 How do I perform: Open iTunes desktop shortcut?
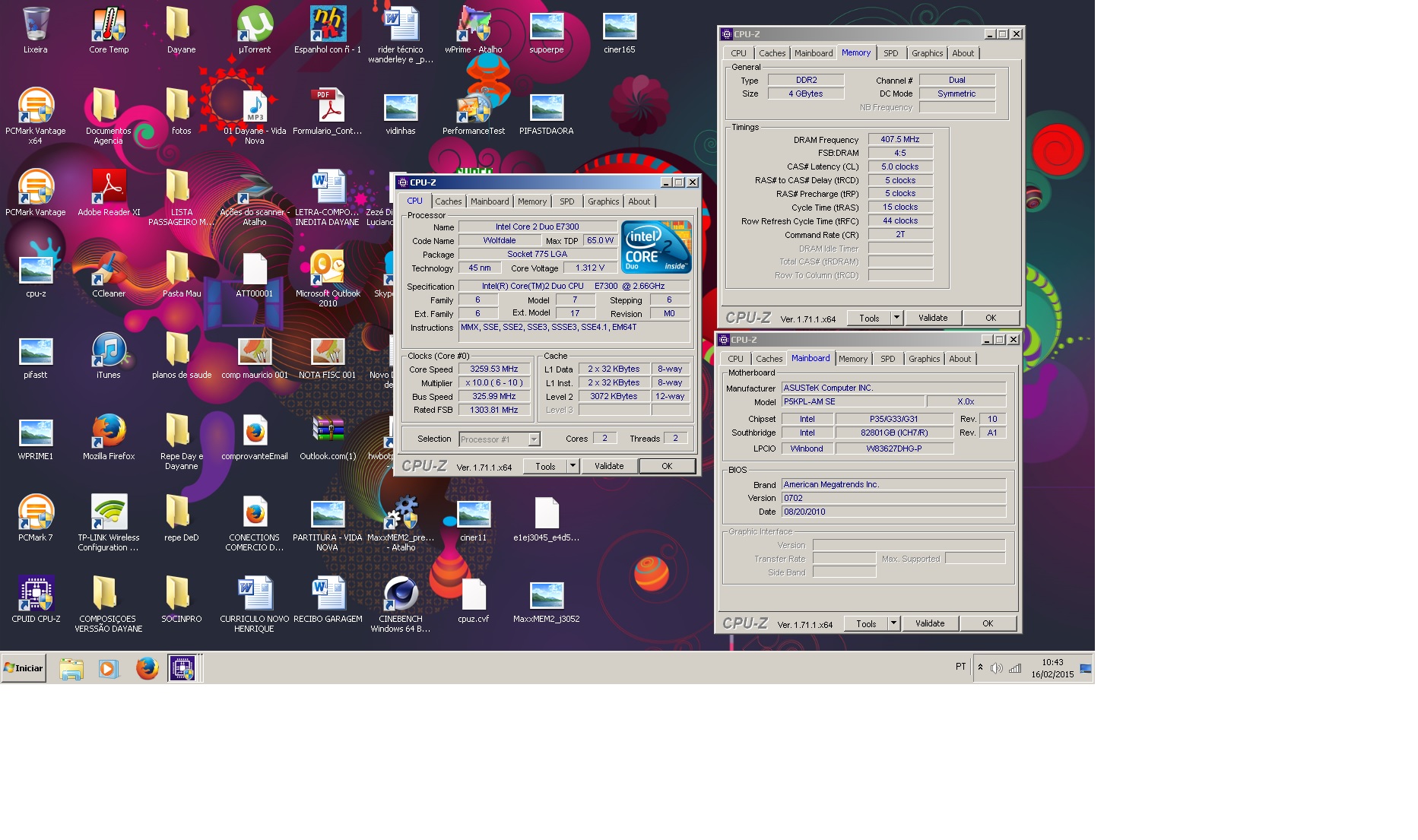tap(109, 356)
